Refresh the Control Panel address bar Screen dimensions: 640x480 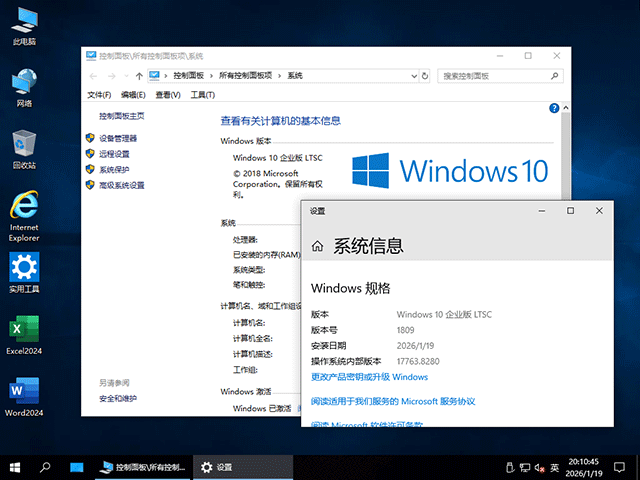pyautogui.click(x=425, y=76)
